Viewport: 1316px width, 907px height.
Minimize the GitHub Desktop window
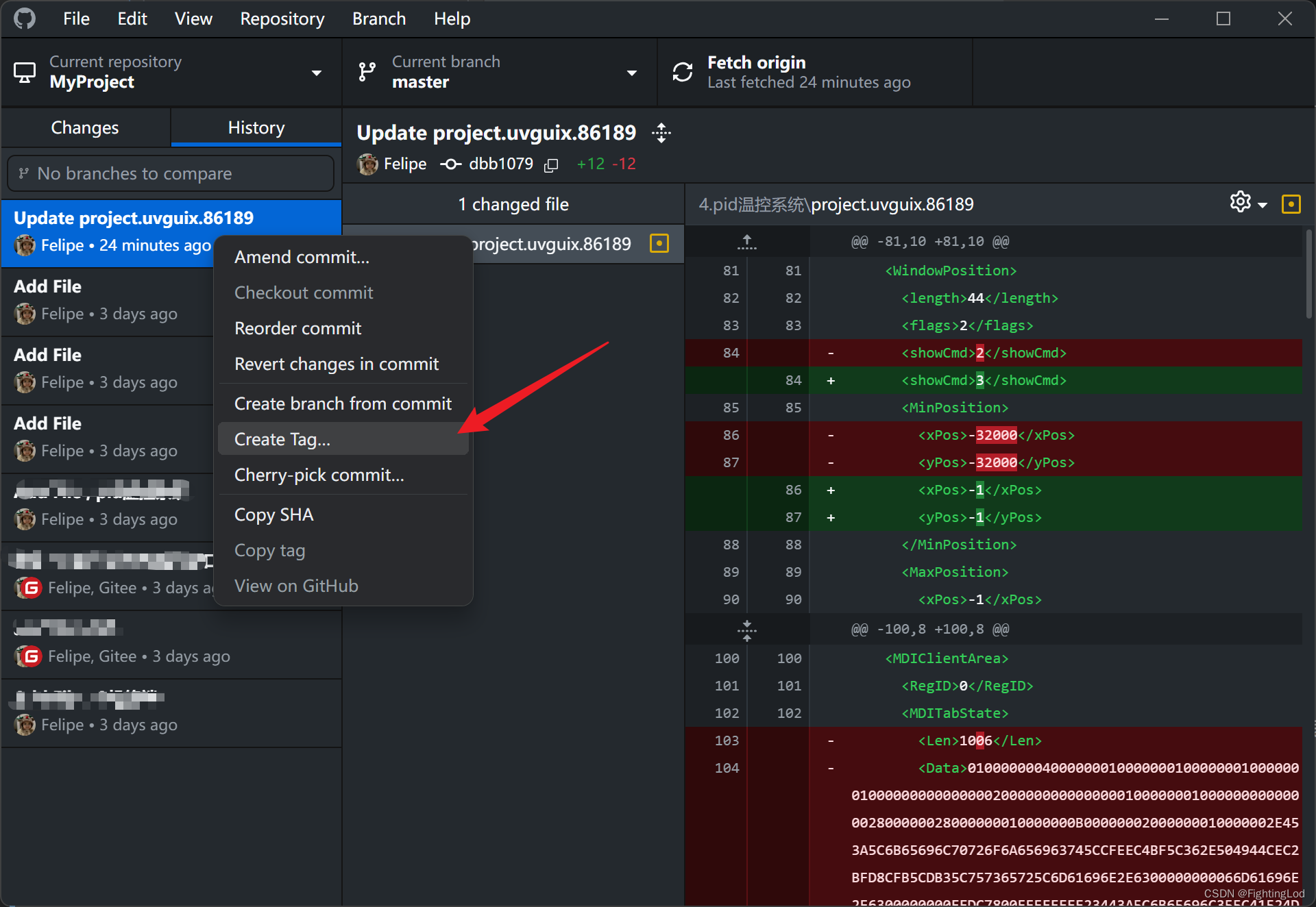(1161, 18)
